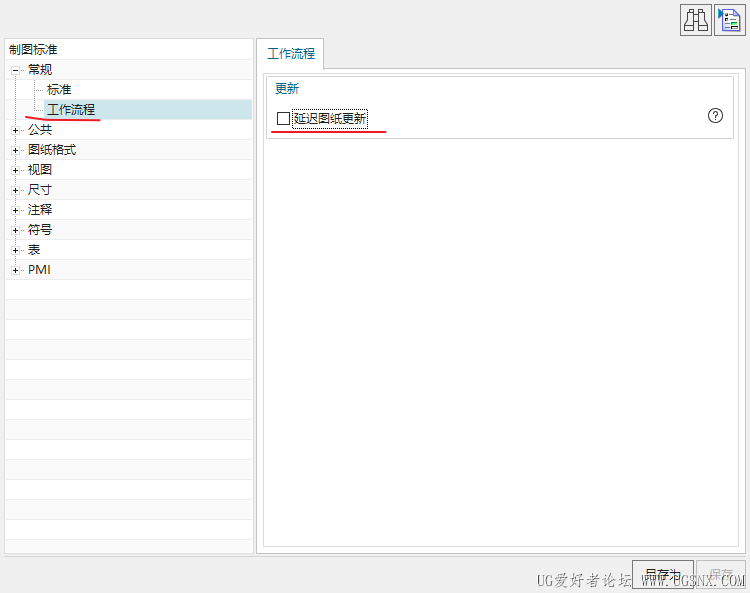
Task: Select the 常规 tree label
Action: click(40, 69)
